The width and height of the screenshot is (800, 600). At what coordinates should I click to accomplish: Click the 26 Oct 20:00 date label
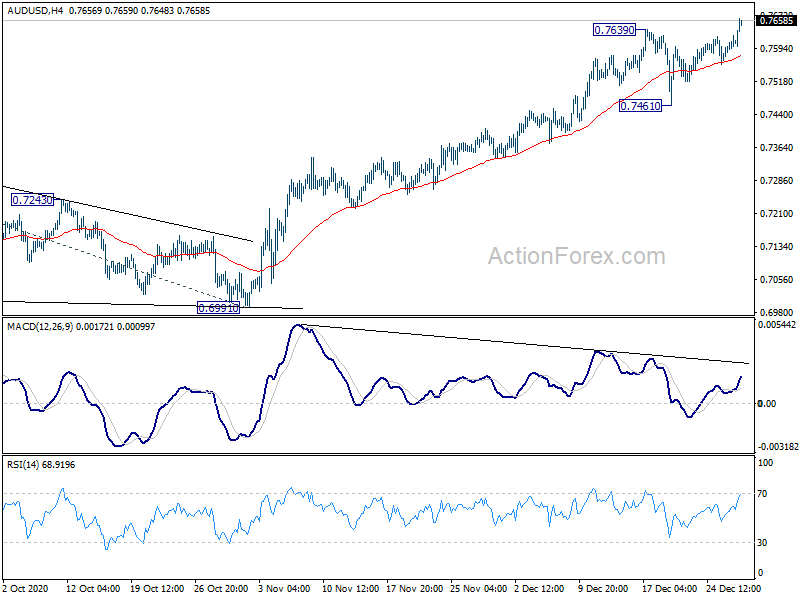pyautogui.click(x=221, y=588)
